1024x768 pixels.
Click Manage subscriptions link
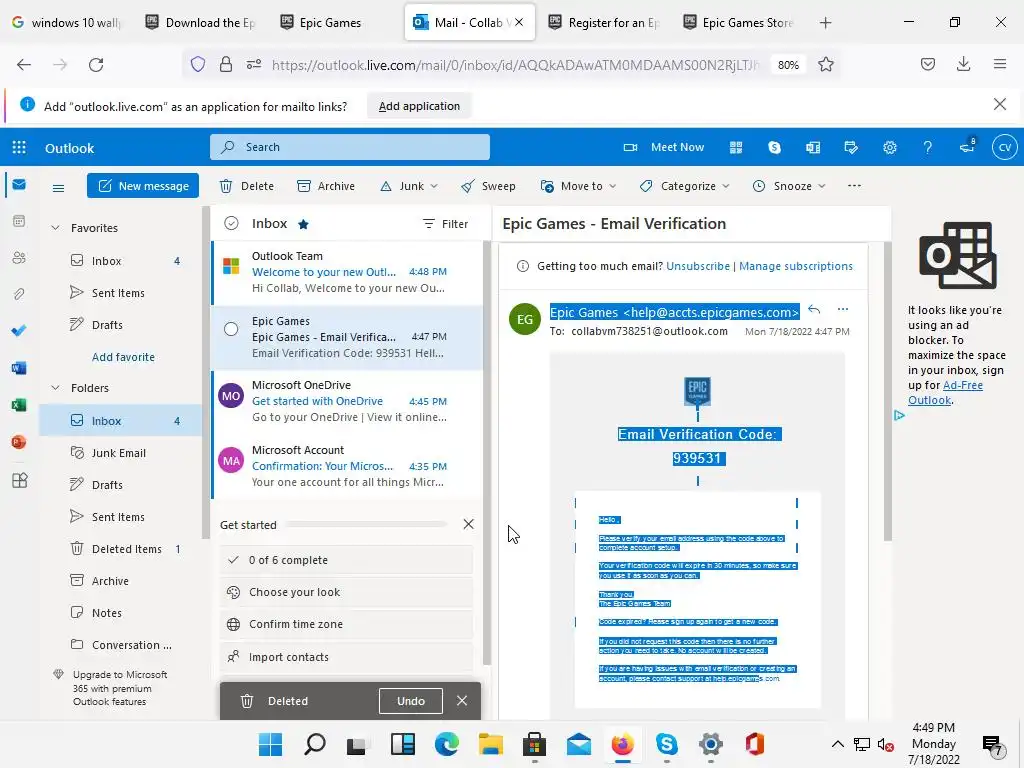point(795,266)
